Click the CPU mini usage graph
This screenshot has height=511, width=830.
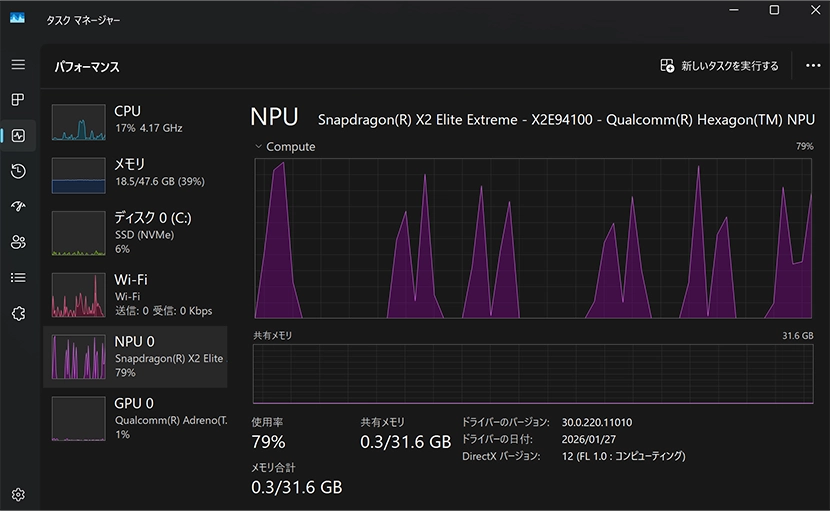point(78,122)
